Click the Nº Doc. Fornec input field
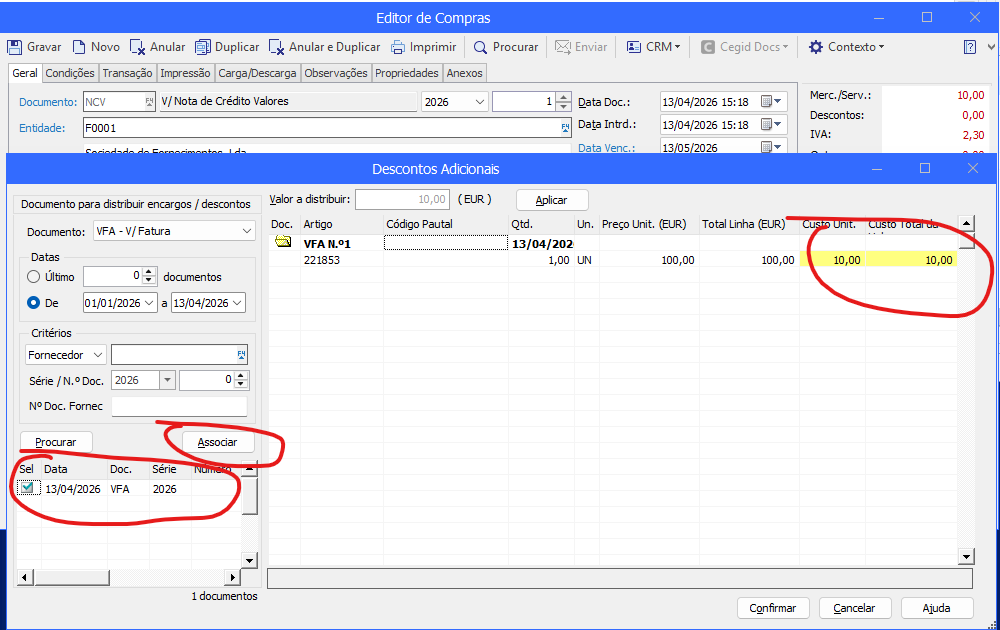The width and height of the screenshot is (1000, 630). pyautogui.click(x=179, y=406)
